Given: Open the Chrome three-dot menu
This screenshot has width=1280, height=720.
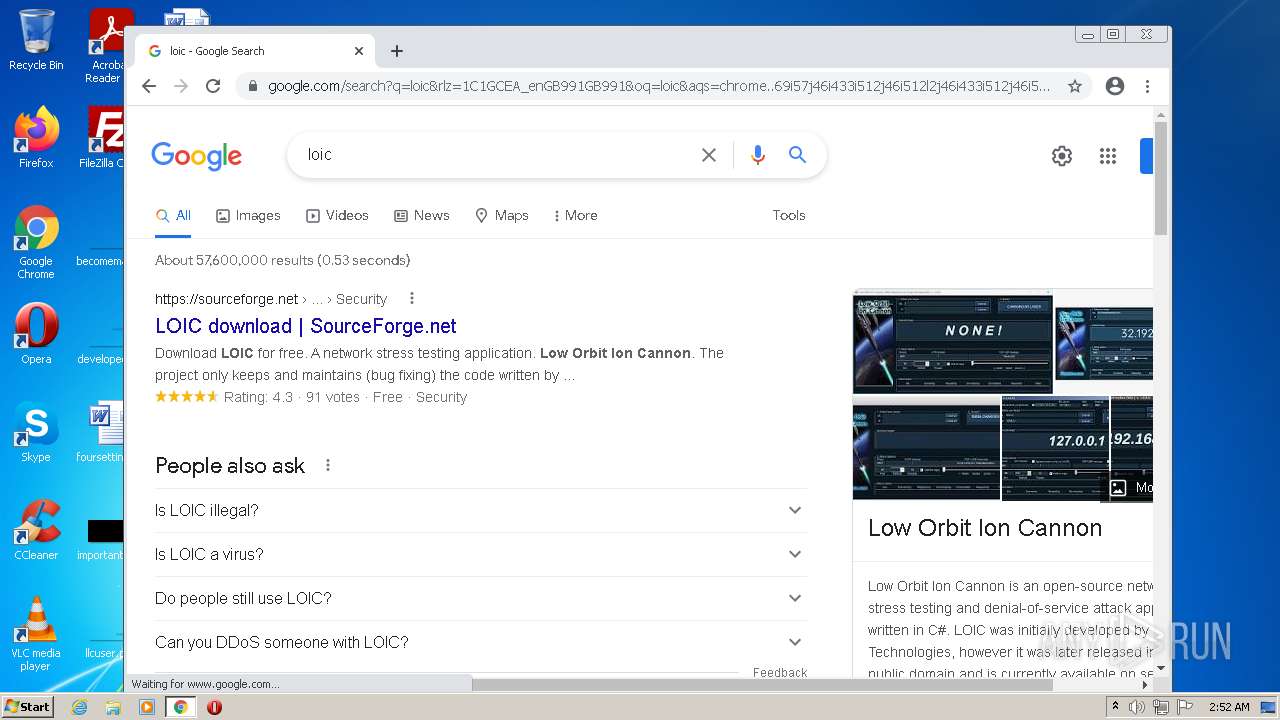Looking at the screenshot, I should coord(1148,86).
